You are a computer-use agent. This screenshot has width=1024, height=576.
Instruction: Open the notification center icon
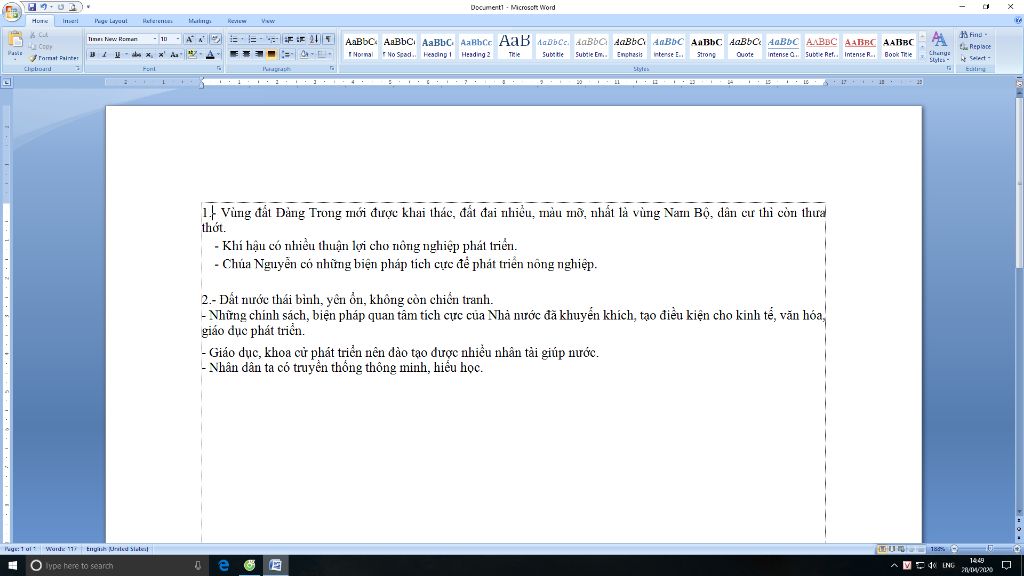coord(1007,566)
